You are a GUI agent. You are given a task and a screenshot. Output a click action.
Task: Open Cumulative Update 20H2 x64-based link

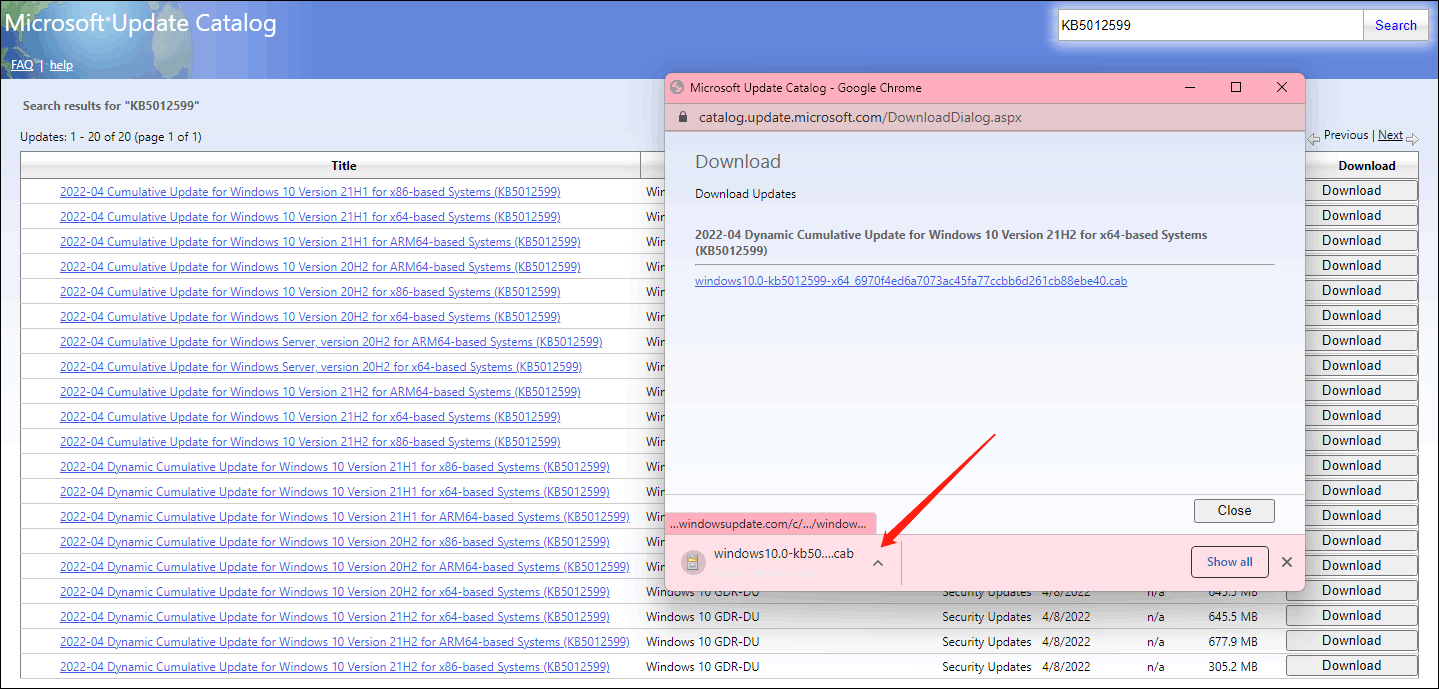(310, 317)
